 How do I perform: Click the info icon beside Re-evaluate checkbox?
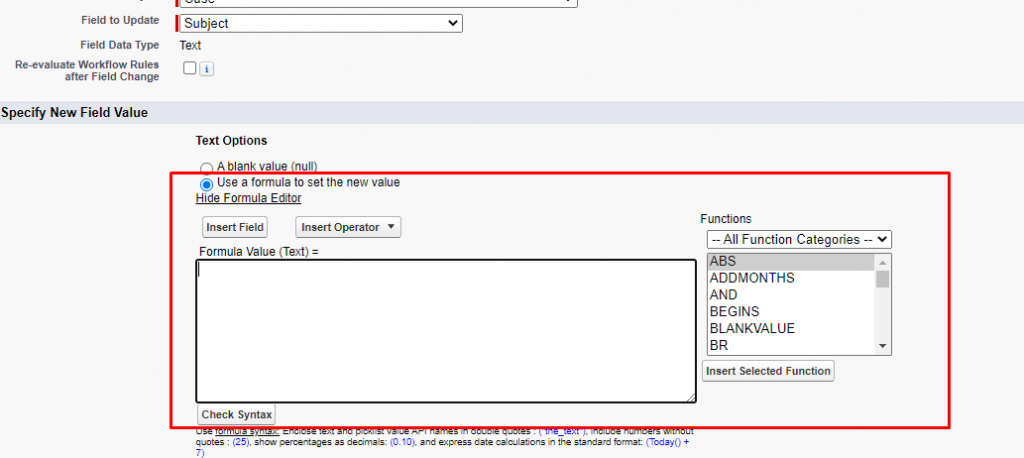point(207,69)
